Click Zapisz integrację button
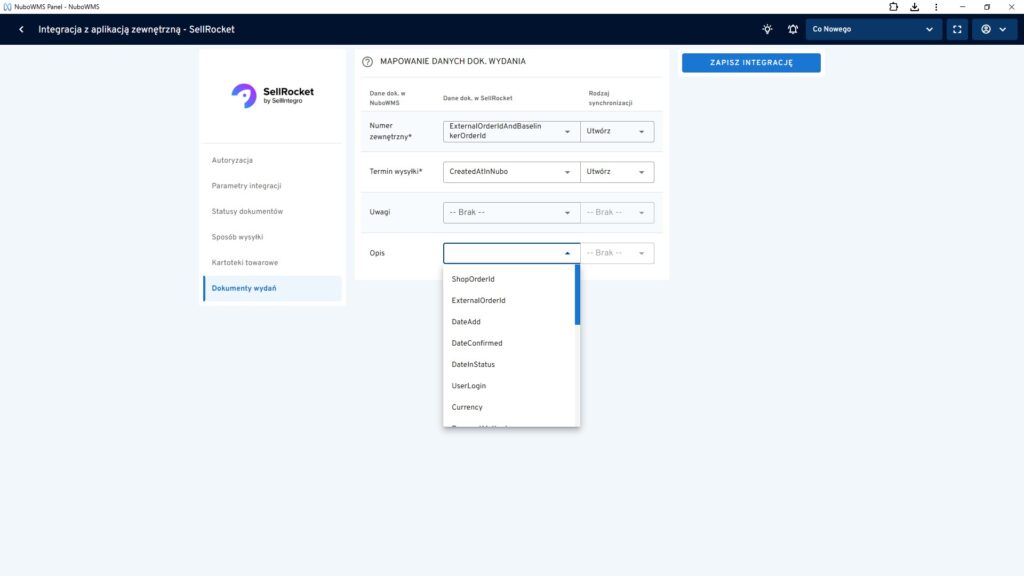The width and height of the screenshot is (1024, 576). point(751,62)
